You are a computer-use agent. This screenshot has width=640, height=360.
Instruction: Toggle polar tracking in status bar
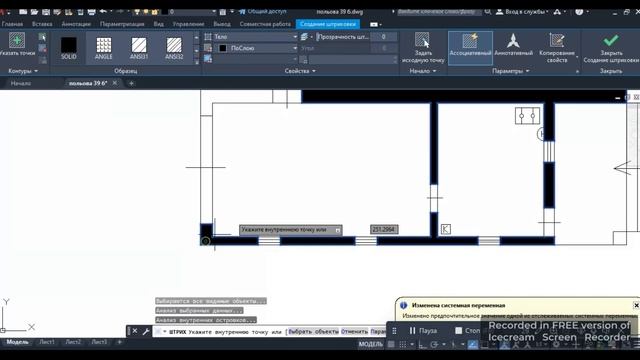tap(434, 344)
